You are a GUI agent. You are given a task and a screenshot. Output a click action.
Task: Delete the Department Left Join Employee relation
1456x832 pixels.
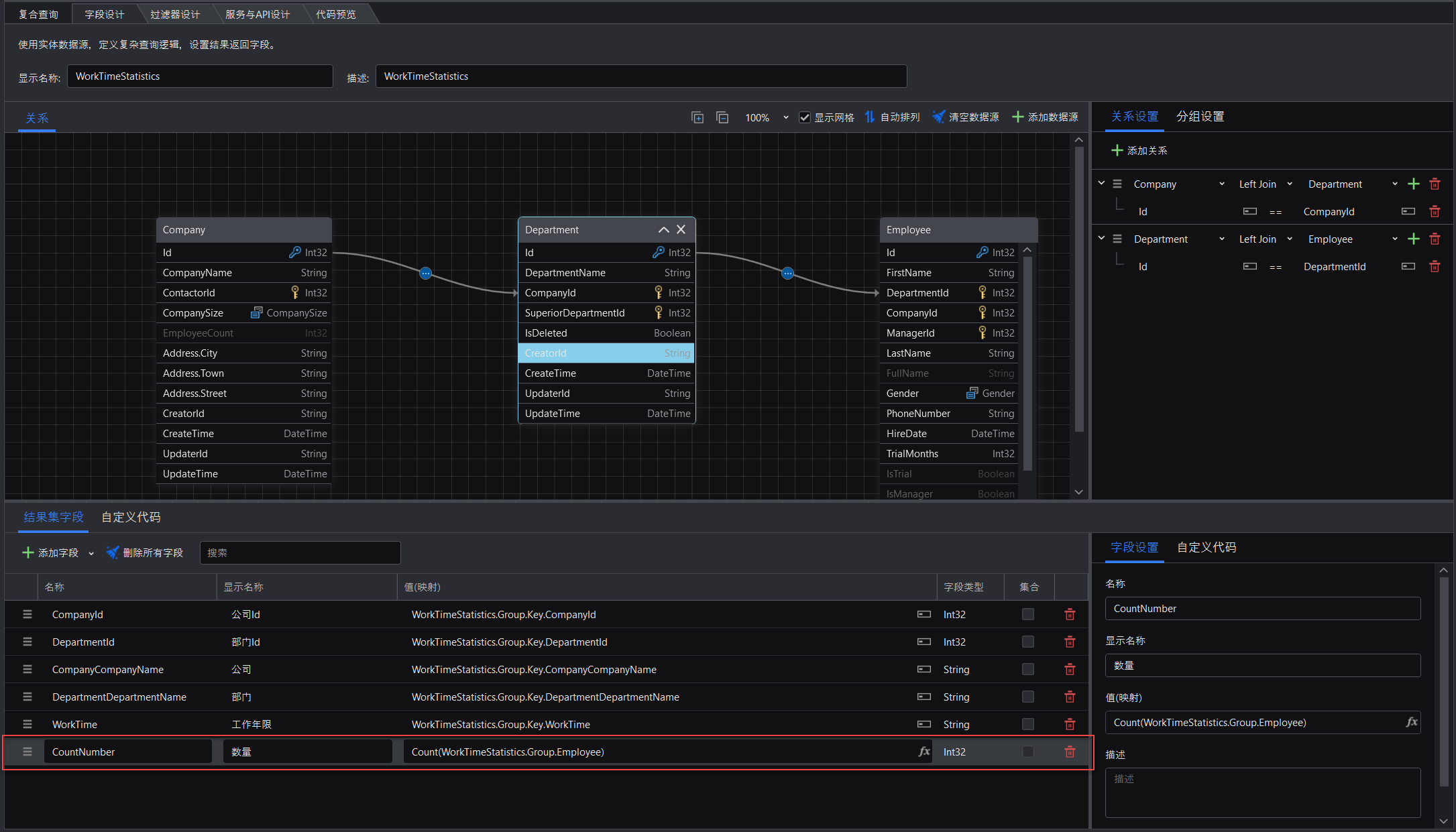pyautogui.click(x=1435, y=239)
